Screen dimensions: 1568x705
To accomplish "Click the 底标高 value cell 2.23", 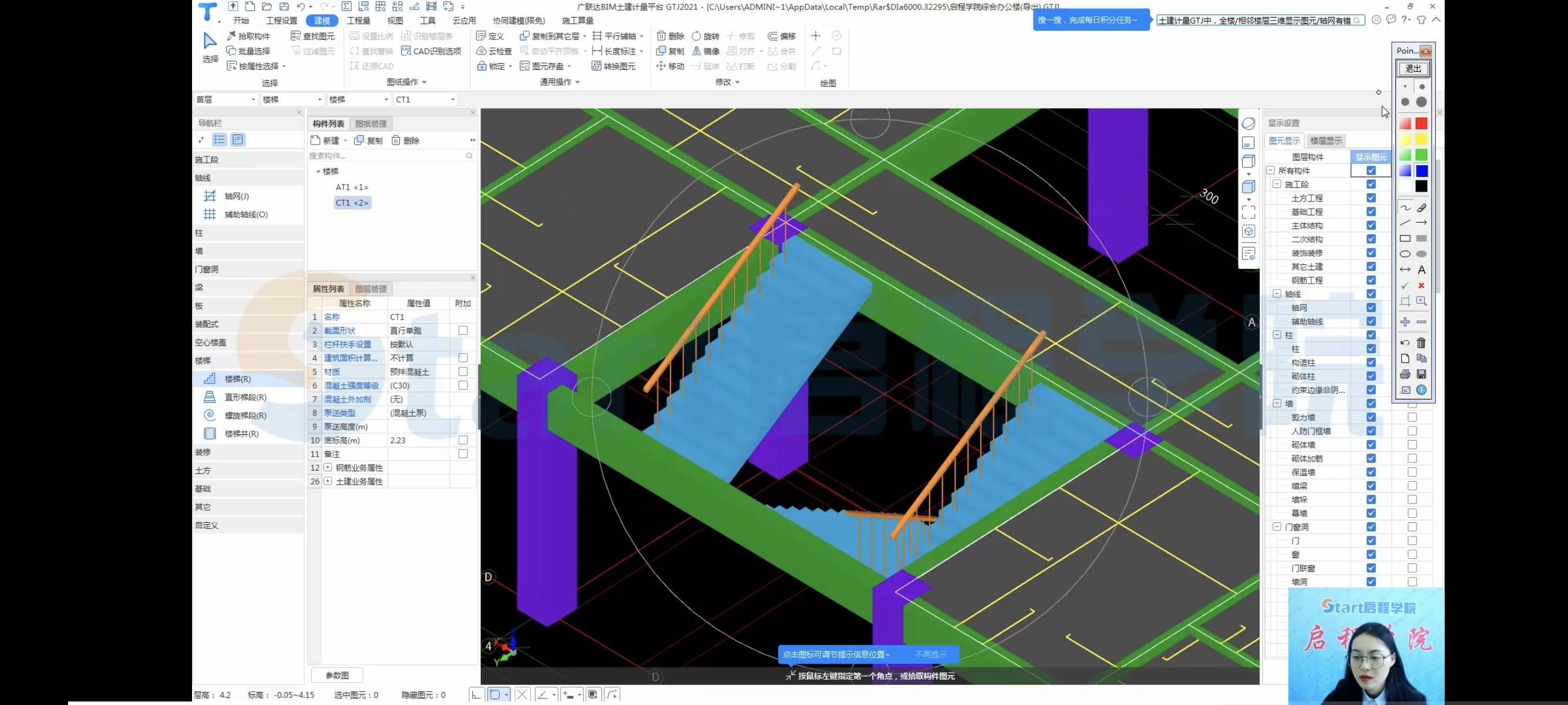I will click(419, 440).
